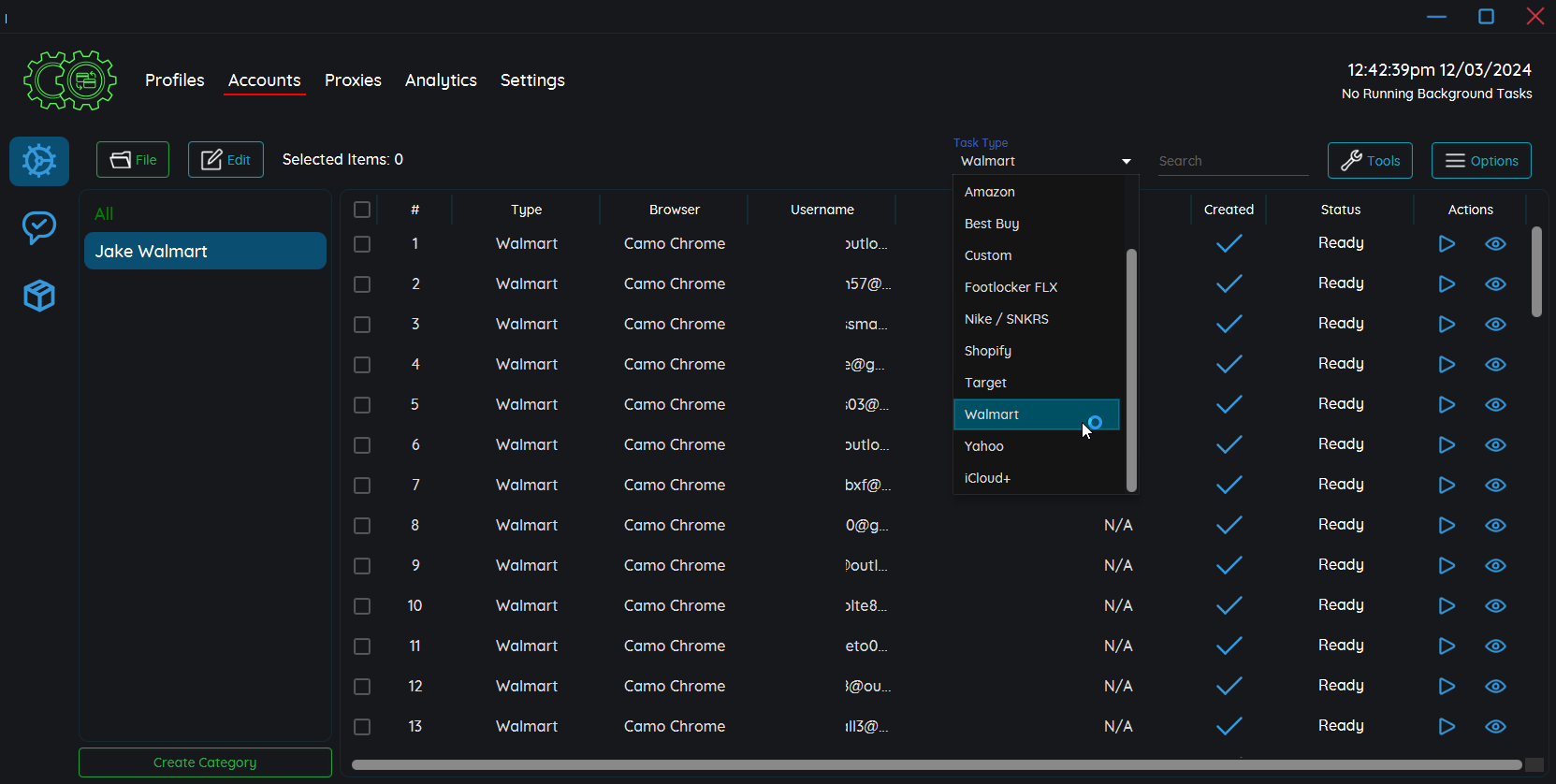Select checkbox on row 7

(x=362, y=486)
